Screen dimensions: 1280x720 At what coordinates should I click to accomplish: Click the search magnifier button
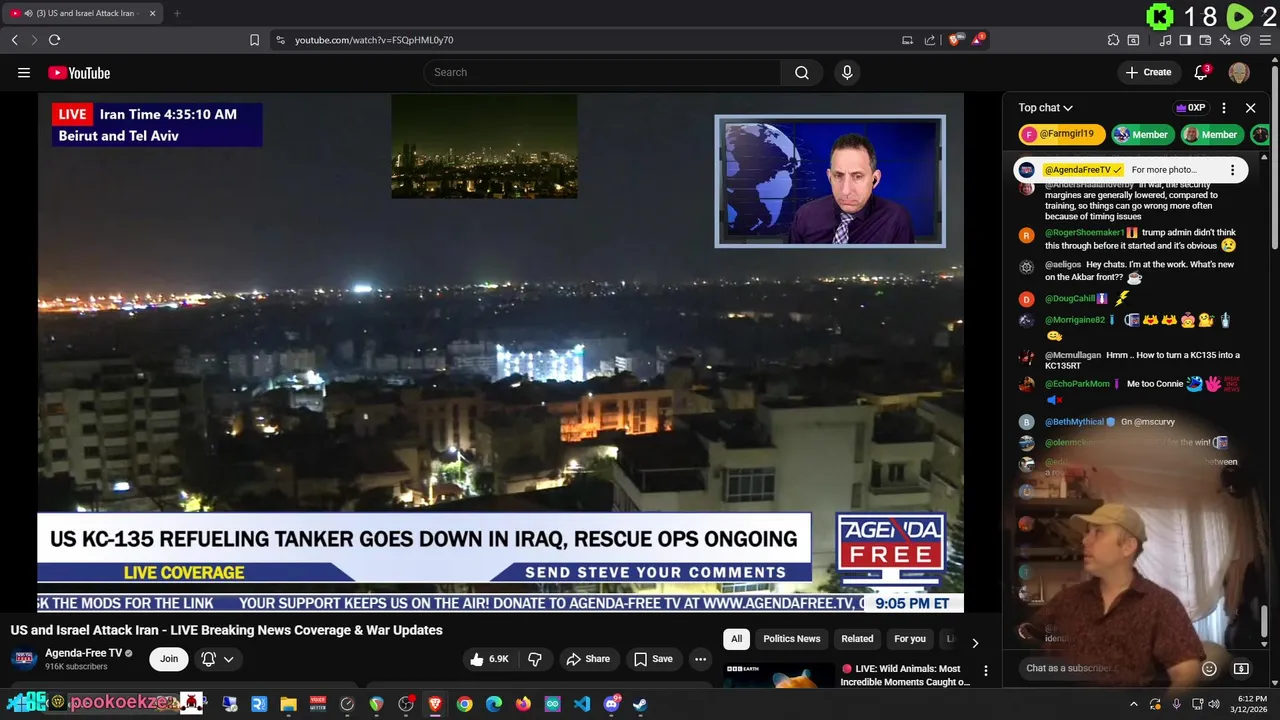click(802, 72)
